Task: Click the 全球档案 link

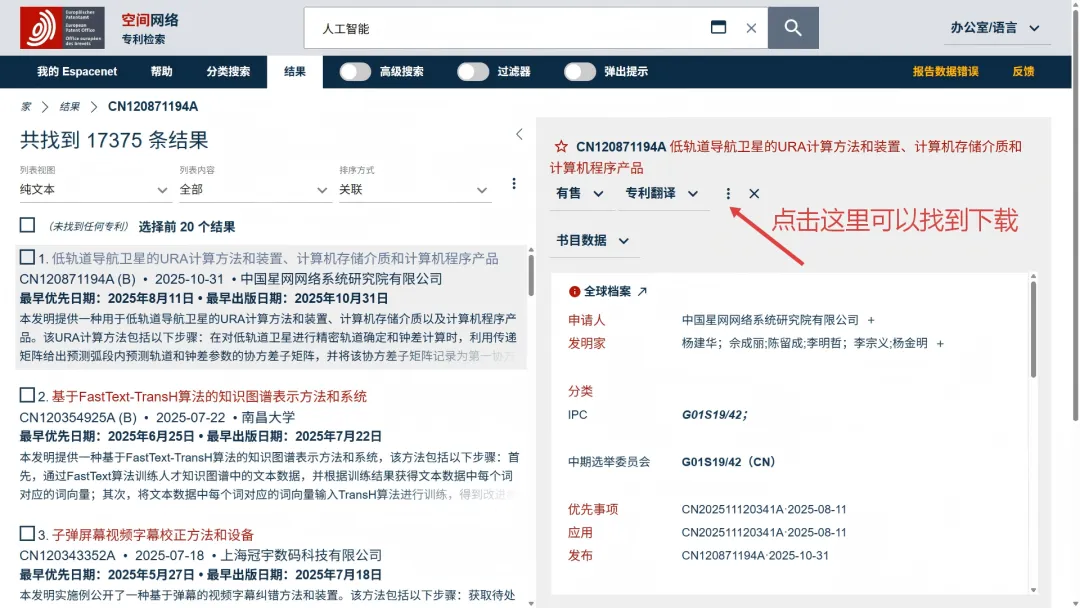Action: (608, 291)
